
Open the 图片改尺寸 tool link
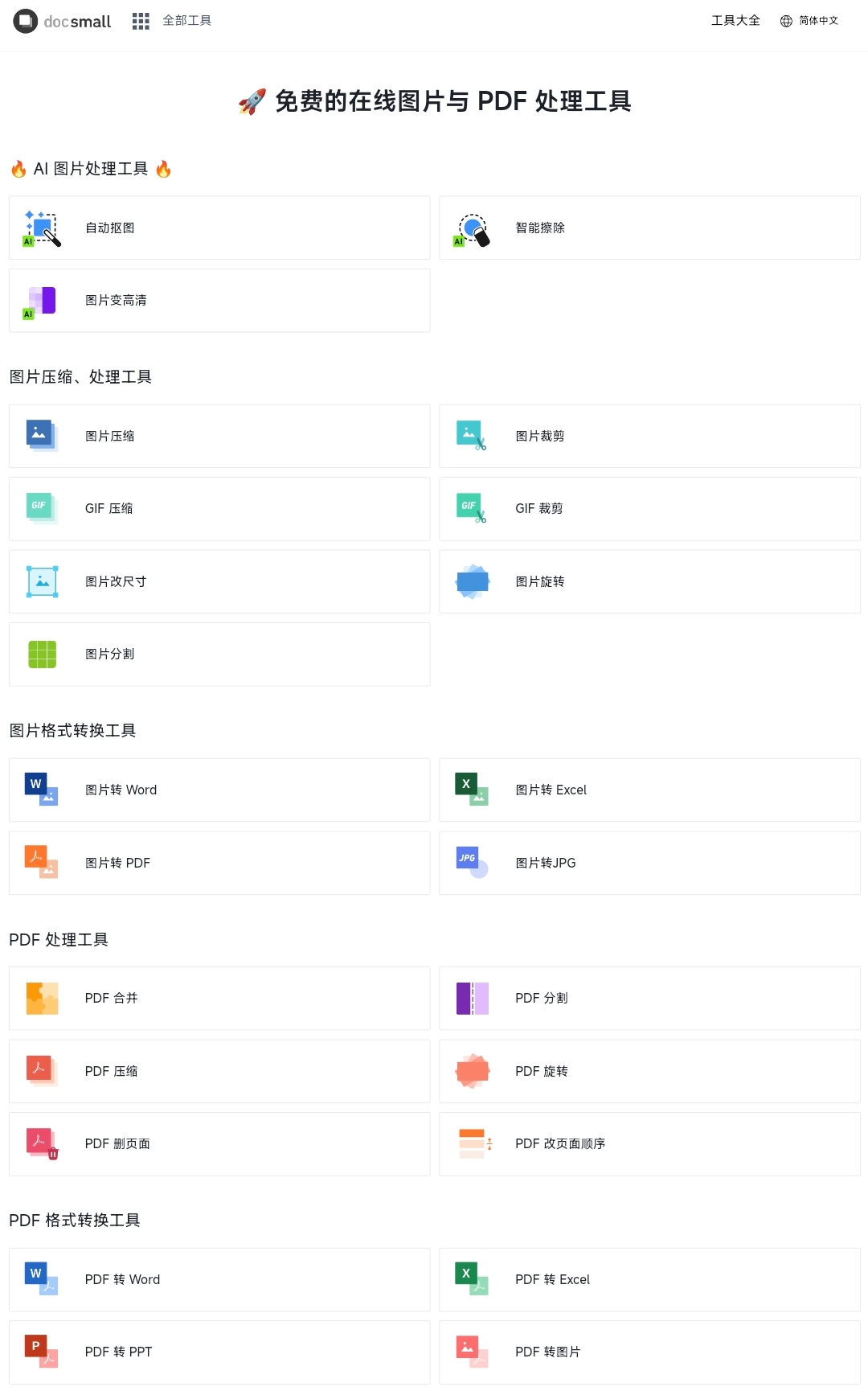(x=219, y=581)
